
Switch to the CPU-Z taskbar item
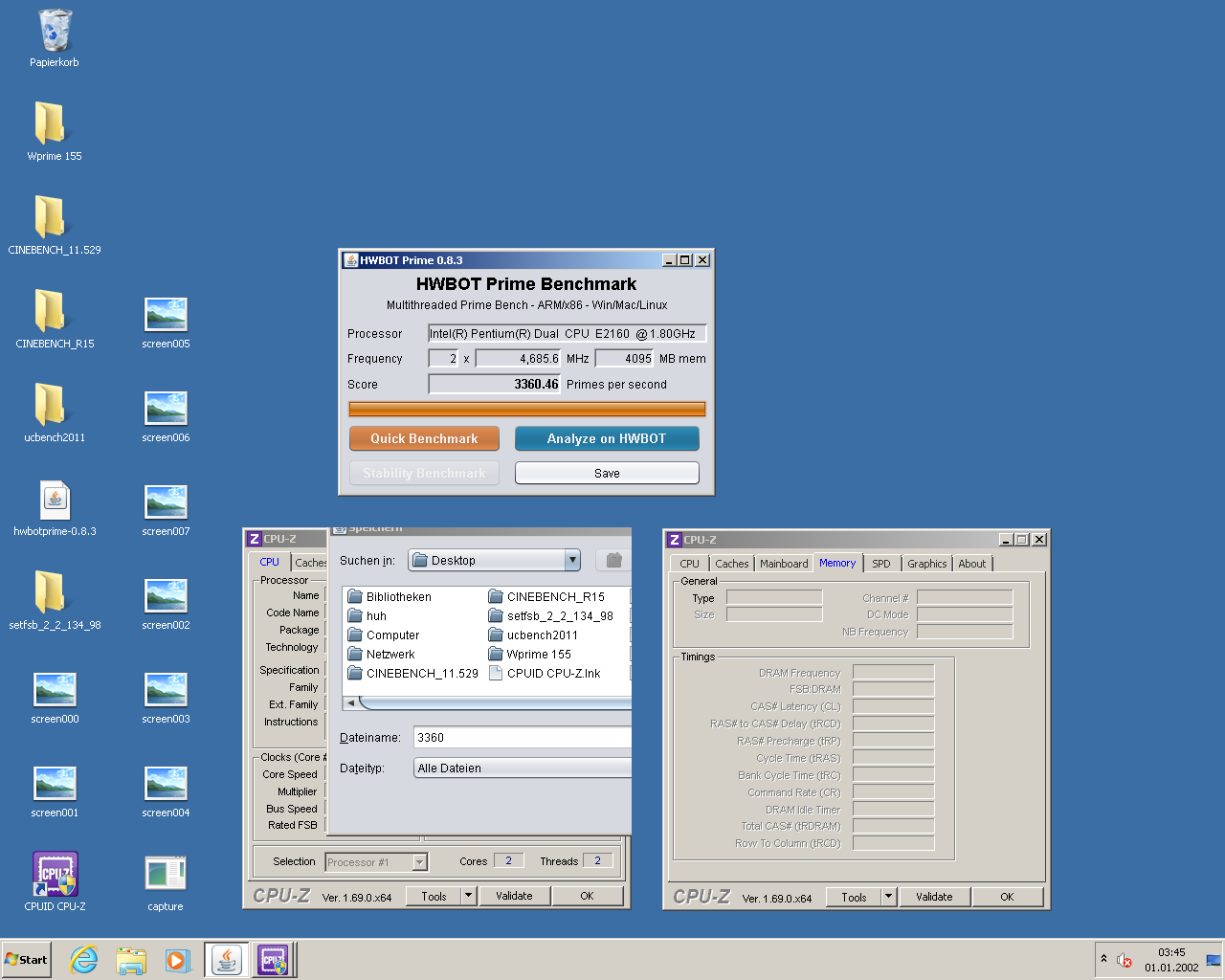coord(273,960)
